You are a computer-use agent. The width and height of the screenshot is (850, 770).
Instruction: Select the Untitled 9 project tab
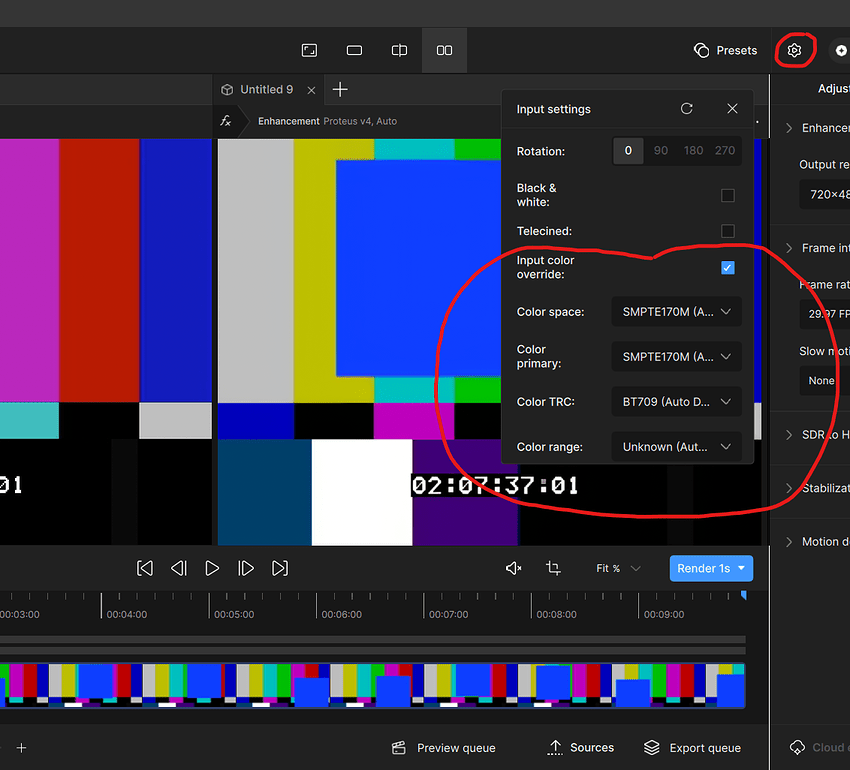click(x=267, y=89)
